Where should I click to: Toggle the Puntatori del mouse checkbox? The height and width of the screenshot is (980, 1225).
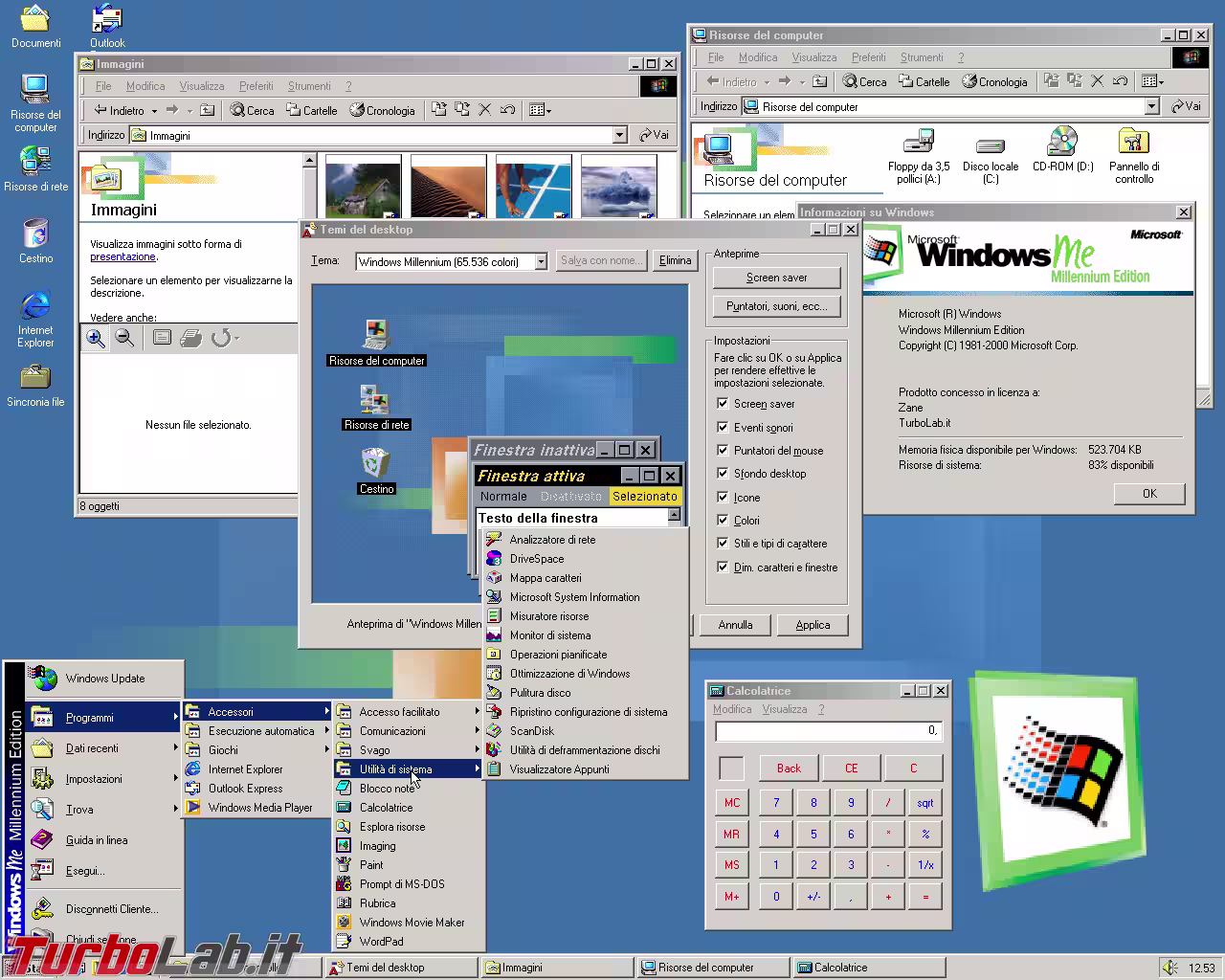(x=724, y=450)
